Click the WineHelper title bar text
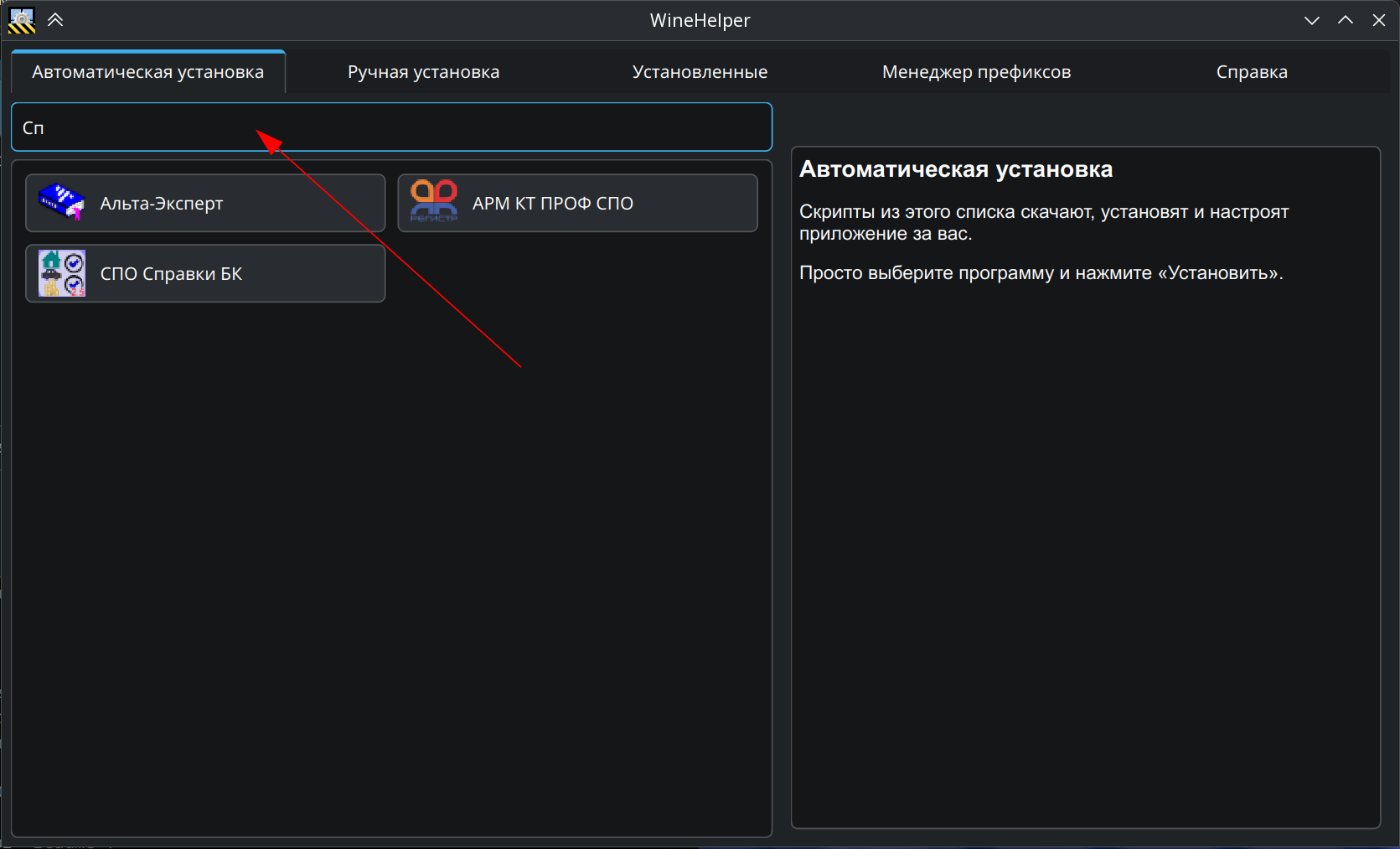1400x849 pixels. pyautogui.click(x=700, y=20)
